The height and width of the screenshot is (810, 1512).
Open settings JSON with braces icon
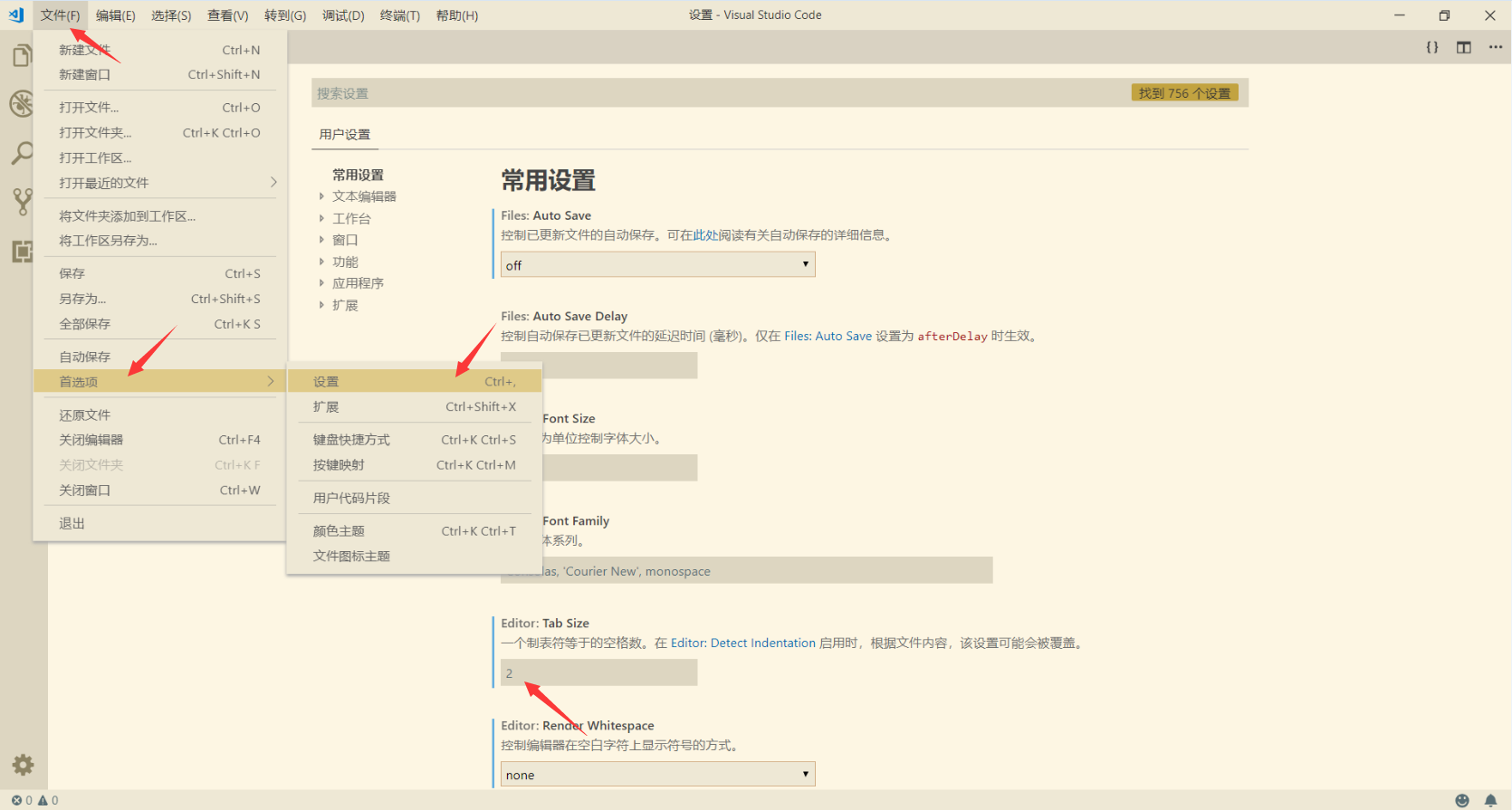(x=1432, y=47)
